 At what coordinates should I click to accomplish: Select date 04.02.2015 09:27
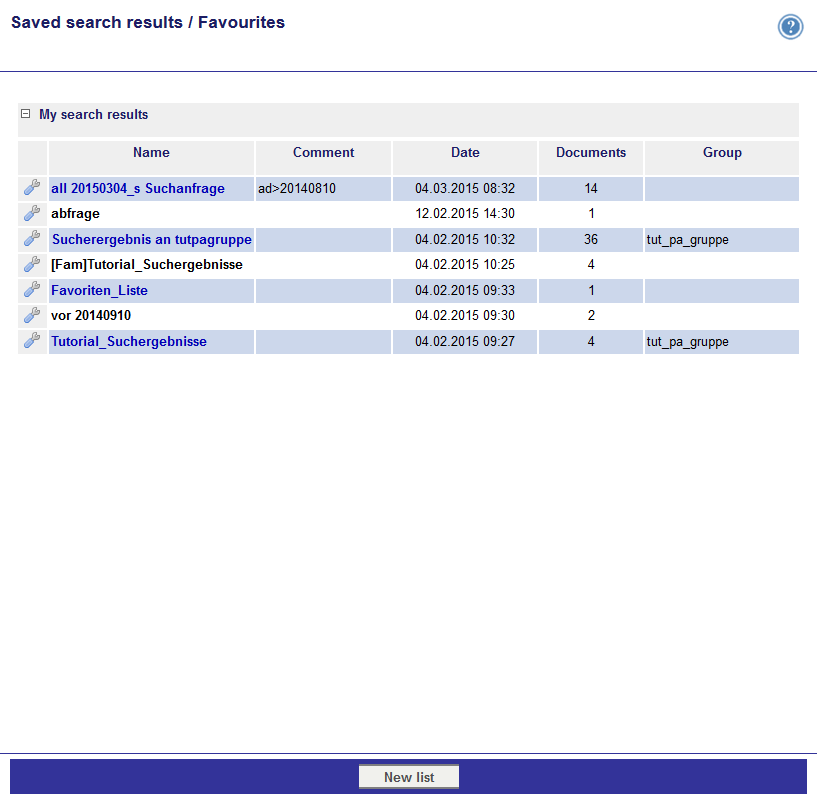click(x=465, y=342)
